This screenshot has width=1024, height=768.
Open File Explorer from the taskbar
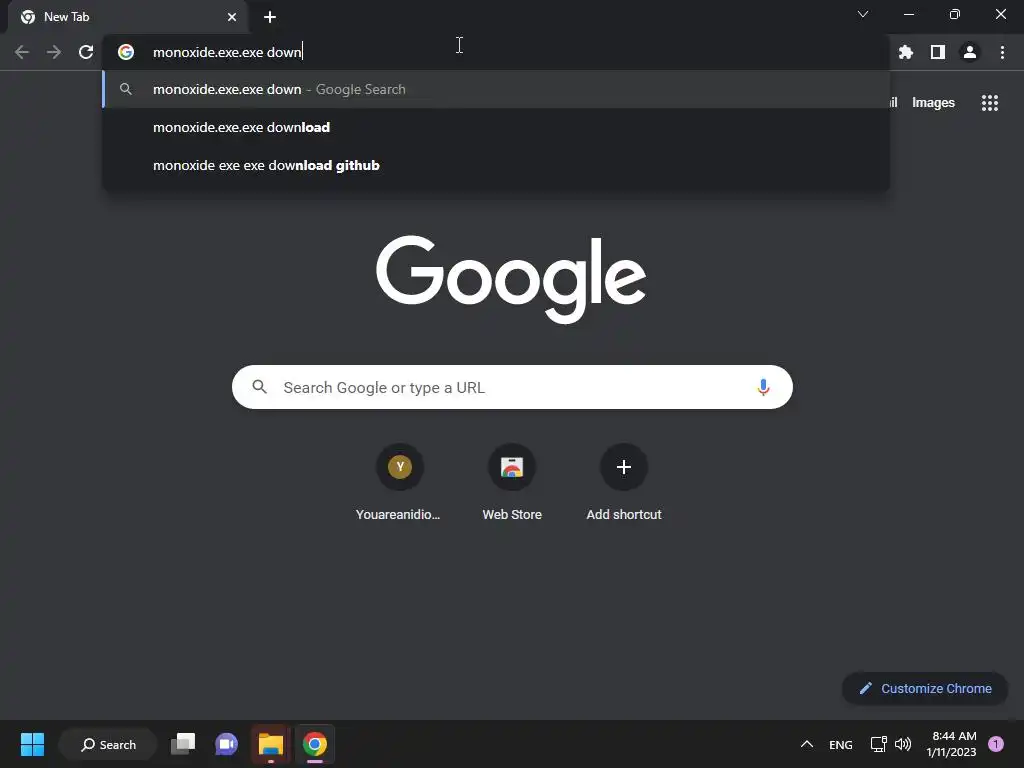tap(270, 744)
